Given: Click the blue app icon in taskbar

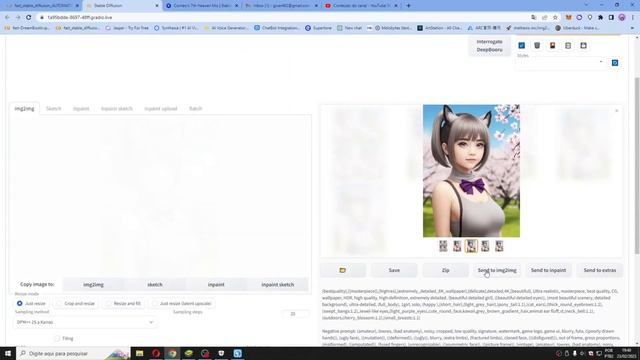Looking at the screenshot, I should [238, 353].
